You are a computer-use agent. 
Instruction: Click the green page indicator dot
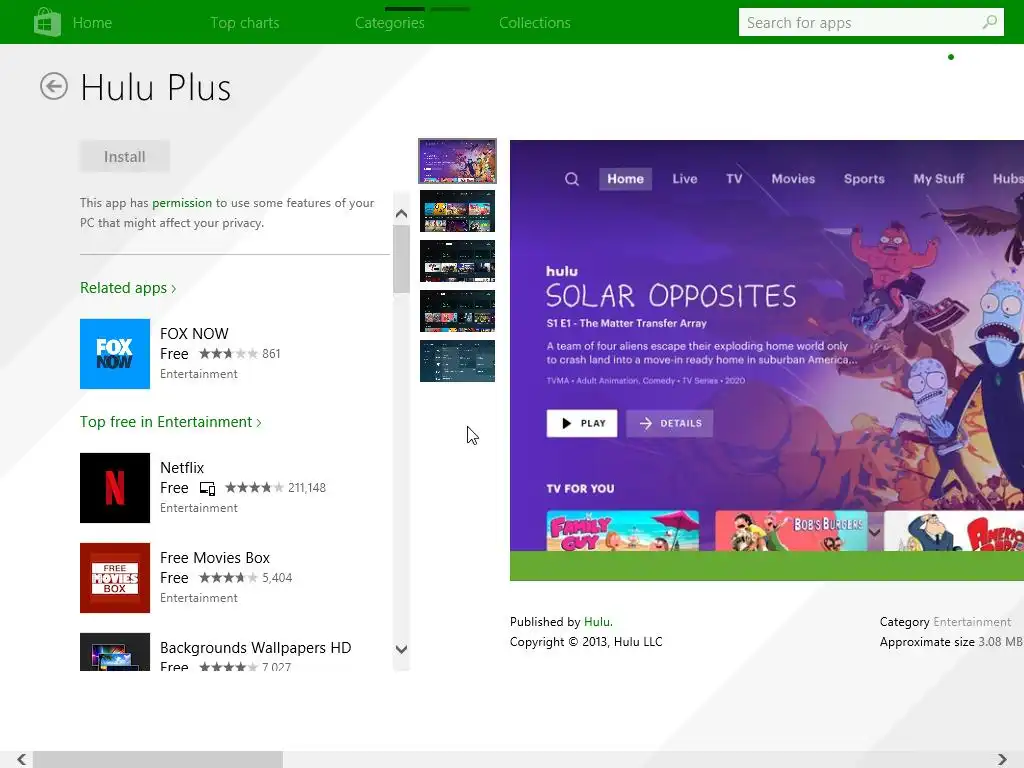(951, 57)
